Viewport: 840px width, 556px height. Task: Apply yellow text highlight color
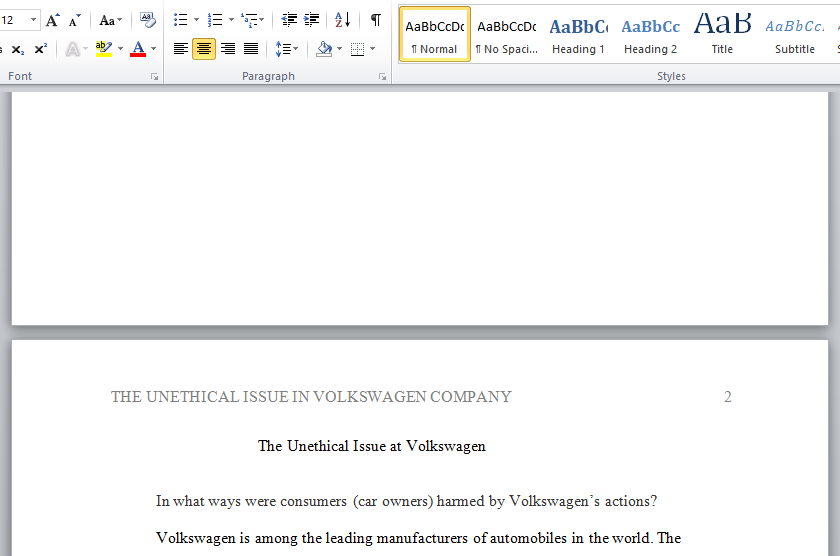[x=103, y=49]
